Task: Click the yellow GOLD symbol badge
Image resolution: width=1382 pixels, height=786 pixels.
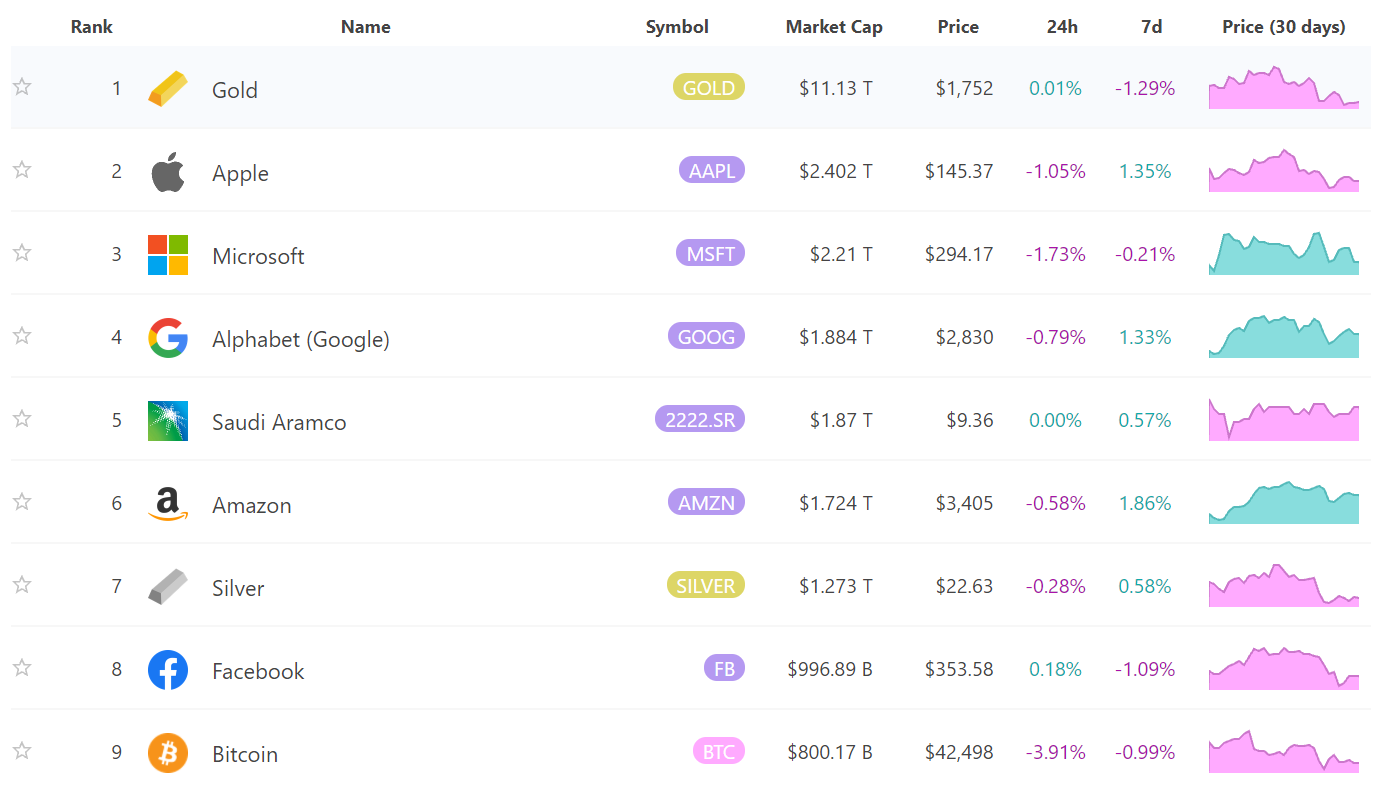Action: click(x=709, y=88)
